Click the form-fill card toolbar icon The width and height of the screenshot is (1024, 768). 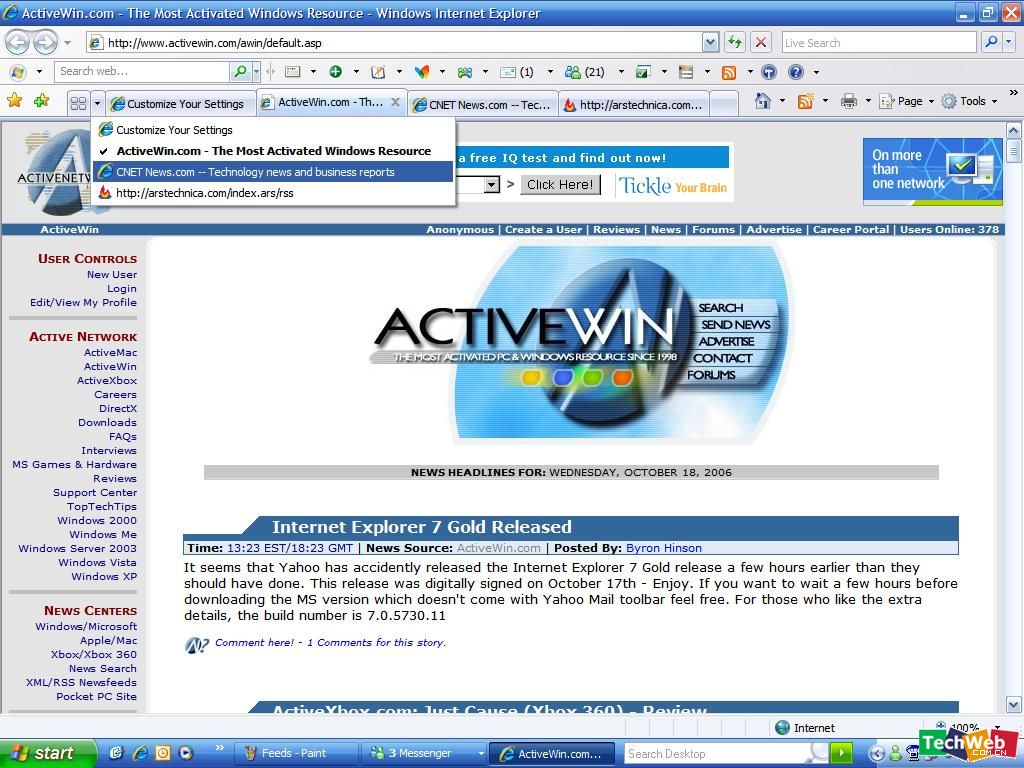293,72
